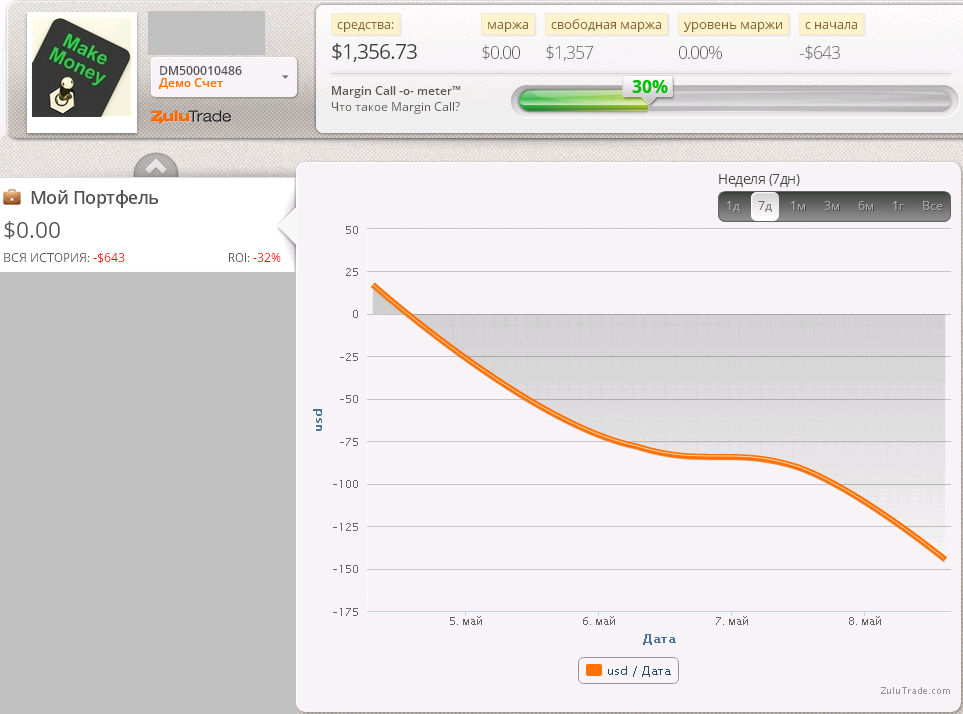Select the Мой Портфель panel heading
963x714 pixels.
pyautogui.click(x=94, y=198)
